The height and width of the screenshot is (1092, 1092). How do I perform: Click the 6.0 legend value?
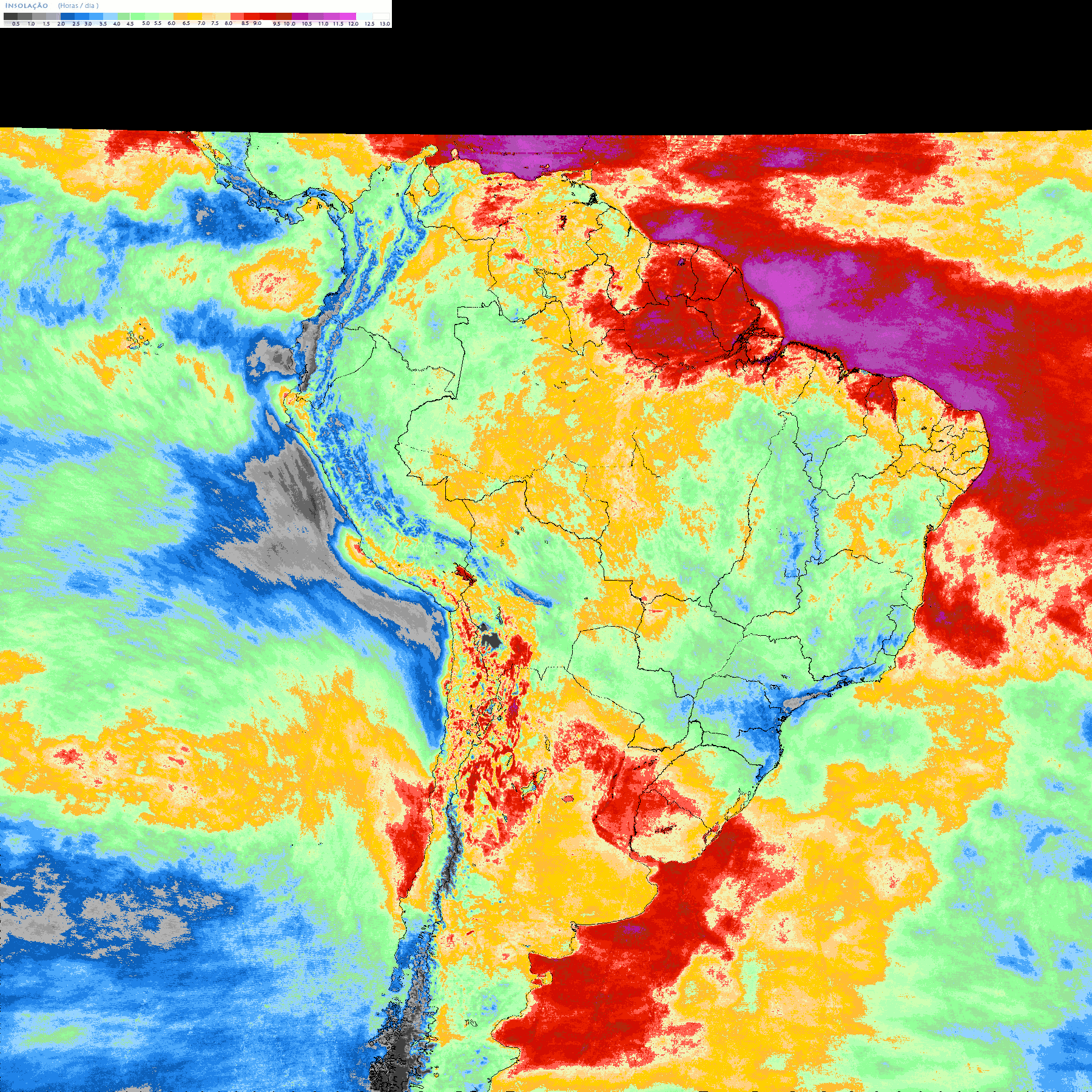(x=171, y=23)
